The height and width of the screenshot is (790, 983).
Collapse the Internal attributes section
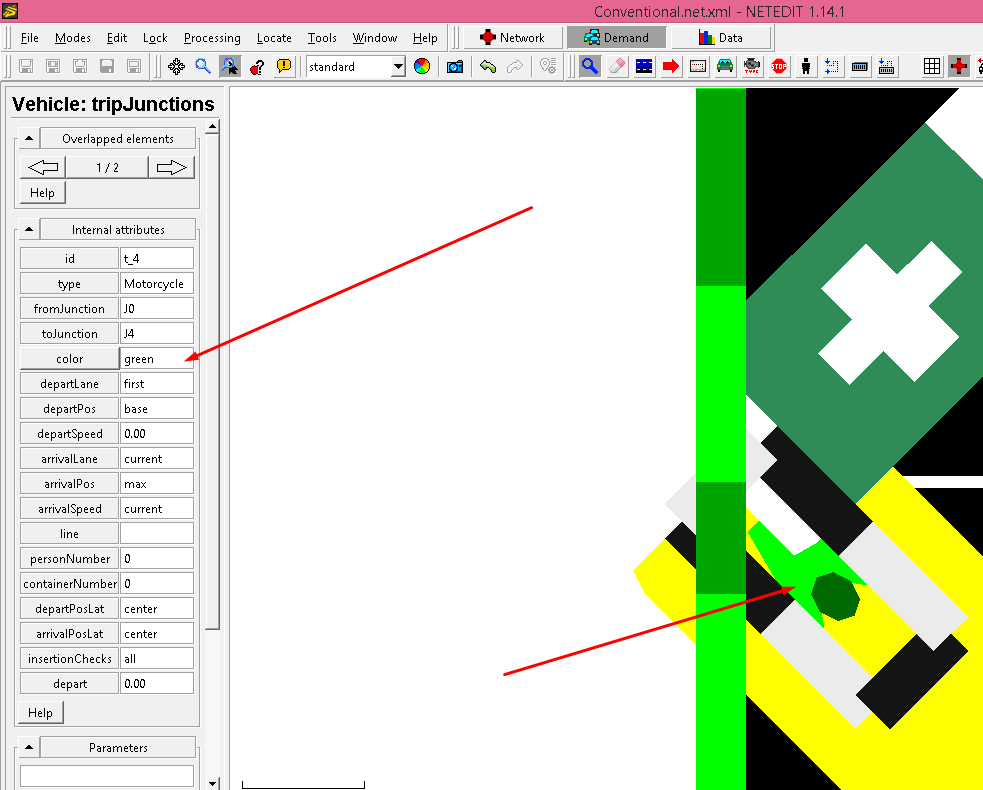click(29, 229)
